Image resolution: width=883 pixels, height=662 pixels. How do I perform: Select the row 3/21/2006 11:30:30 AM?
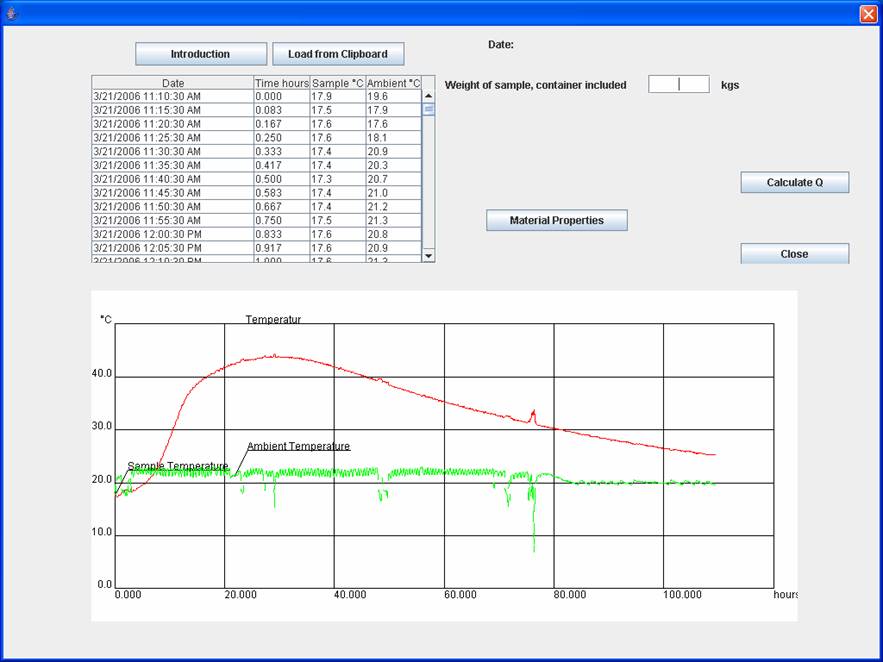pyautogui.click(x=257, y=151)
